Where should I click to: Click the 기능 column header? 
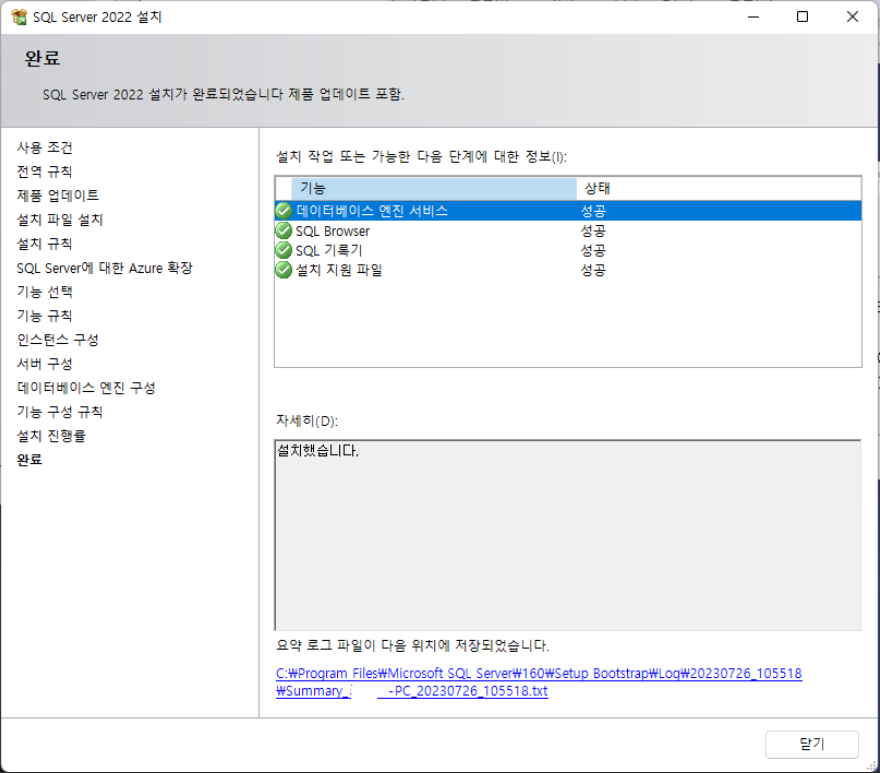[x=434, y=189]
